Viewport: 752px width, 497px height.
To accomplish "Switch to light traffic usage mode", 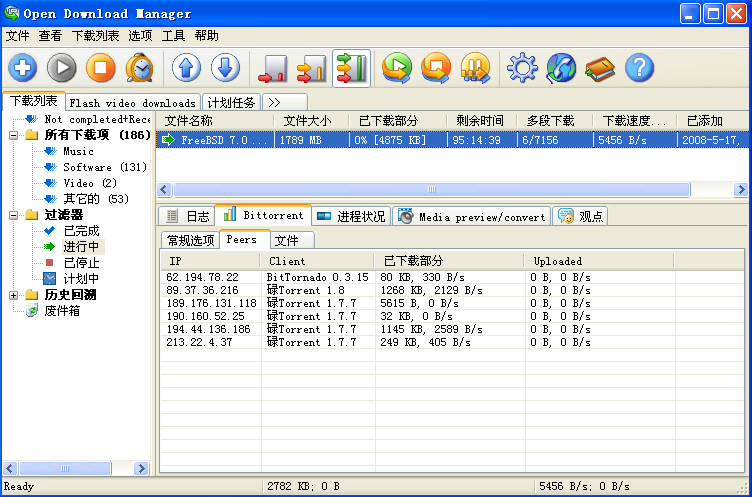I will point(273,68).
